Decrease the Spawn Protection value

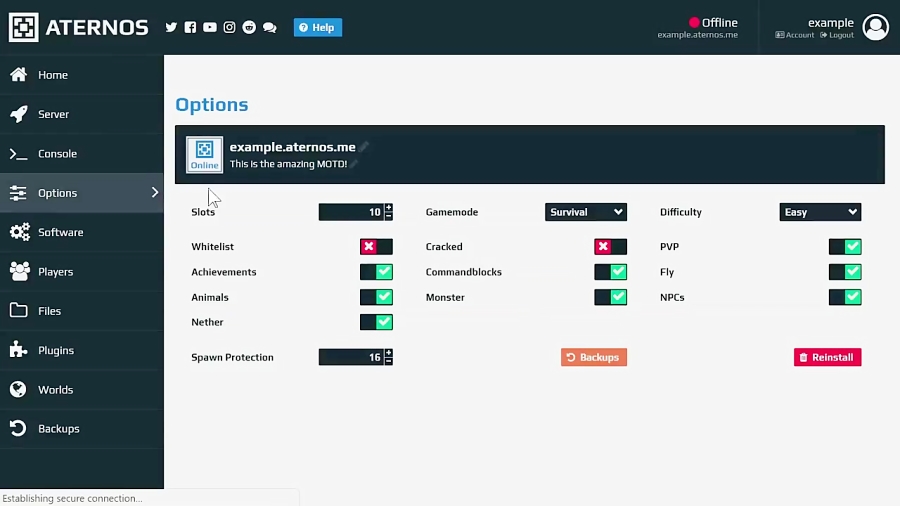pyautogui.click(x=389, y=361)
